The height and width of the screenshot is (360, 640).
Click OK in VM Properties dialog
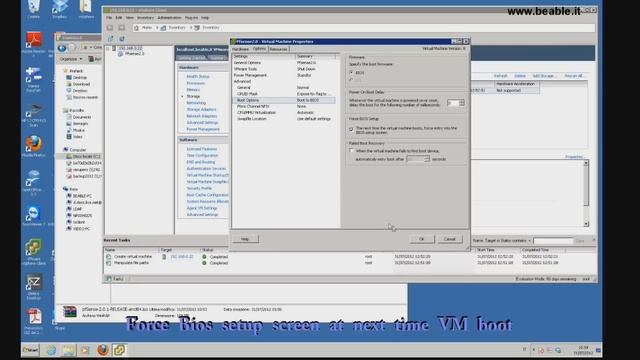click(x=422, y=239)
